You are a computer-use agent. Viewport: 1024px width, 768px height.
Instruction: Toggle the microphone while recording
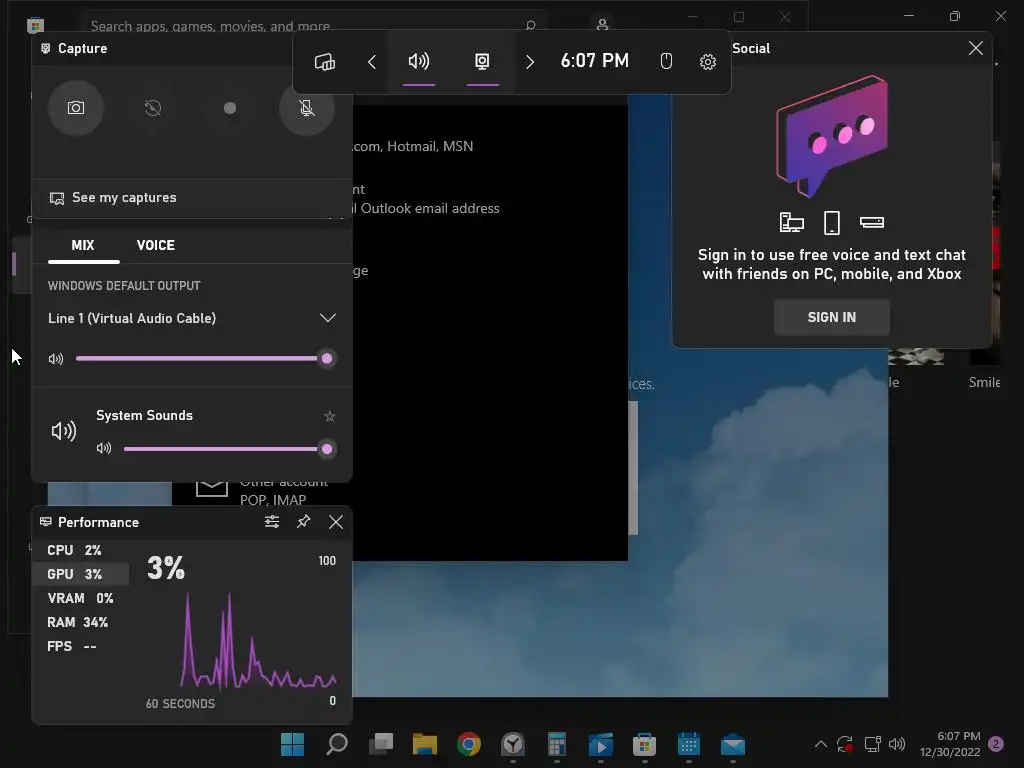point(306,108)
